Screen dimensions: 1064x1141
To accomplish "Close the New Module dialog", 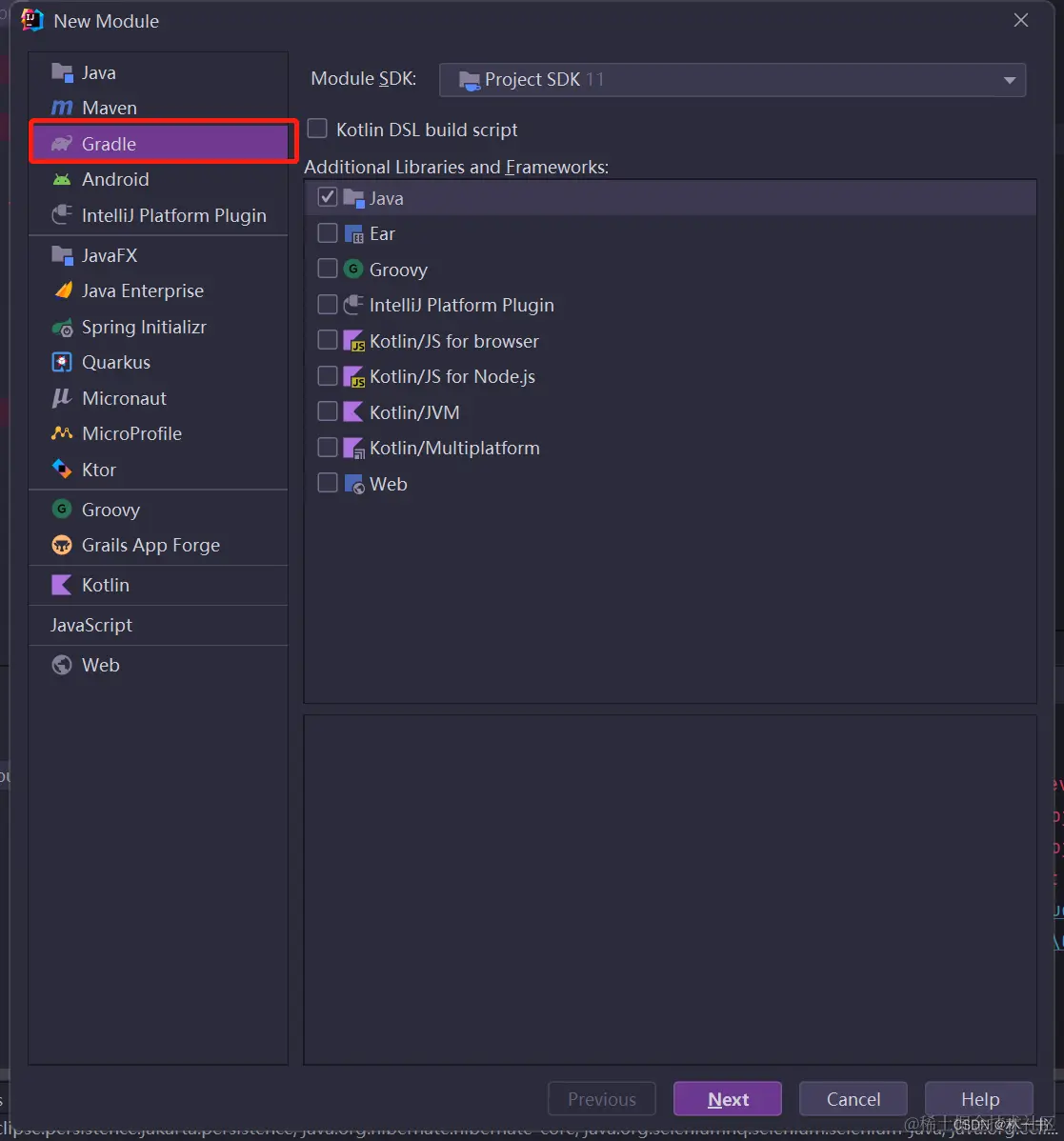I will coord(1021,20).
